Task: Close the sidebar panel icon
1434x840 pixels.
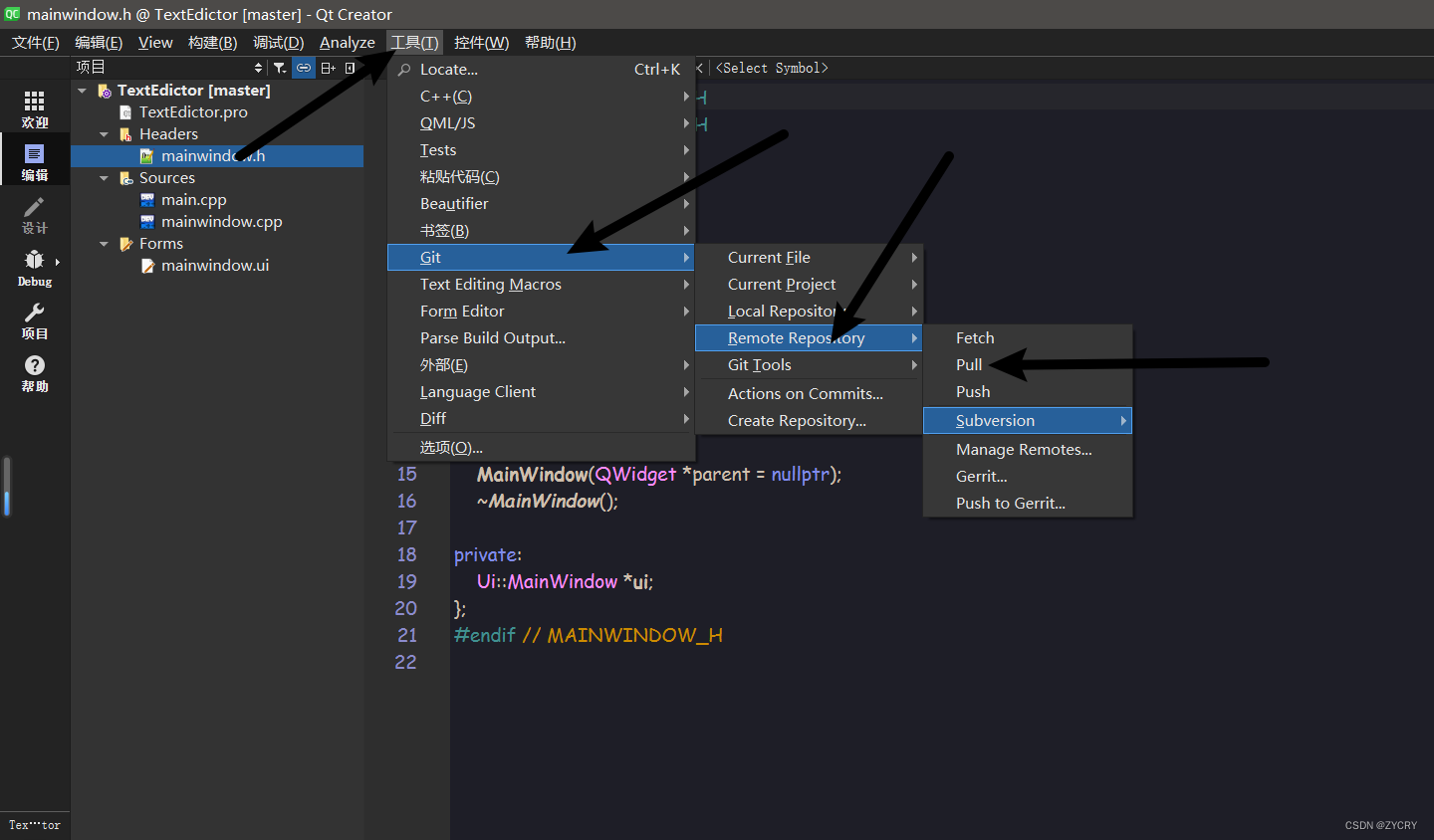Action: 350,68
